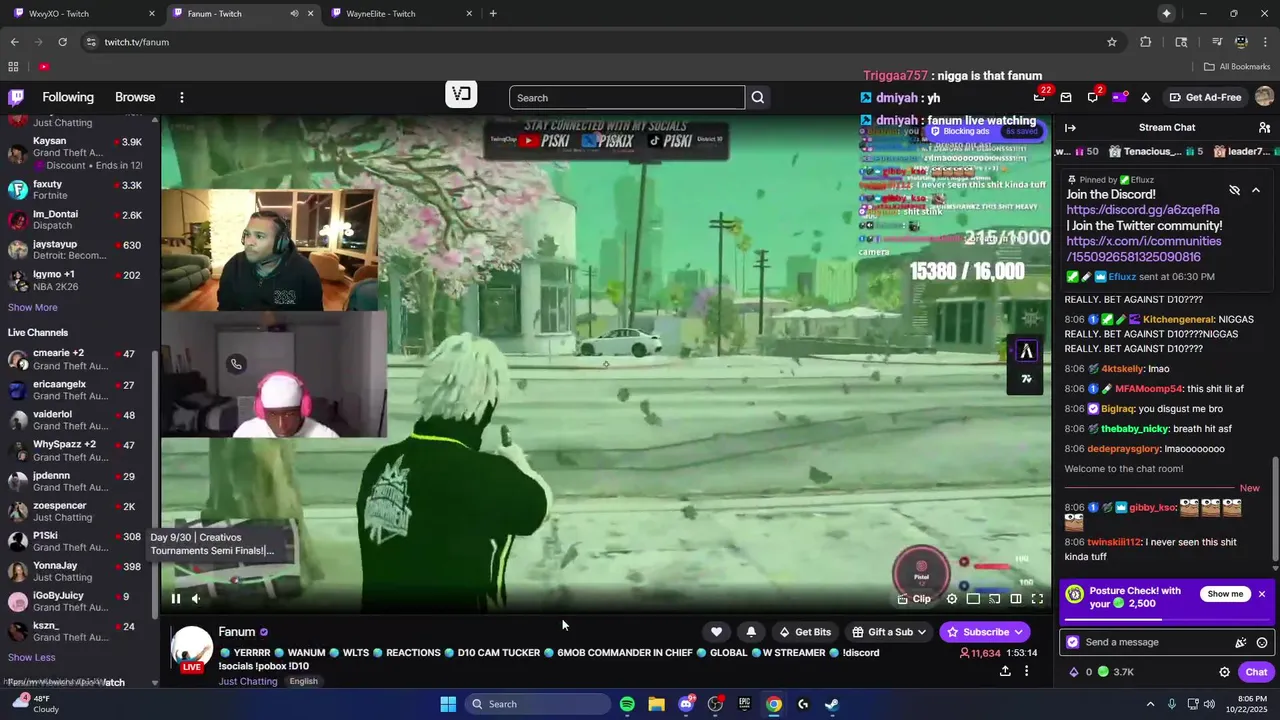The image size is (1280, 720).
Task: Dismiss the Posture Check banner
Action: click(1262, 594)
